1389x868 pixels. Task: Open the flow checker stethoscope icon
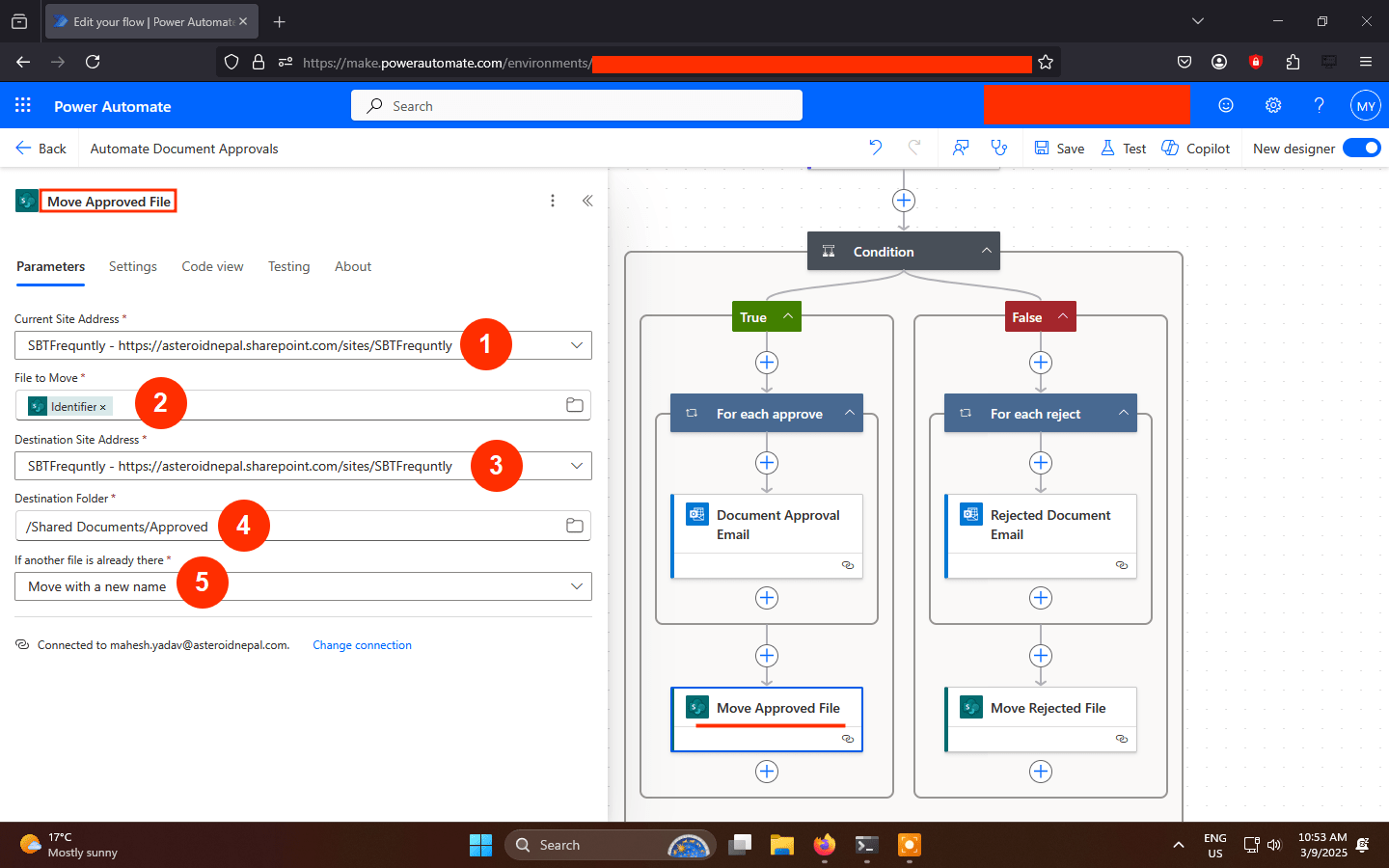coord(999,148)
